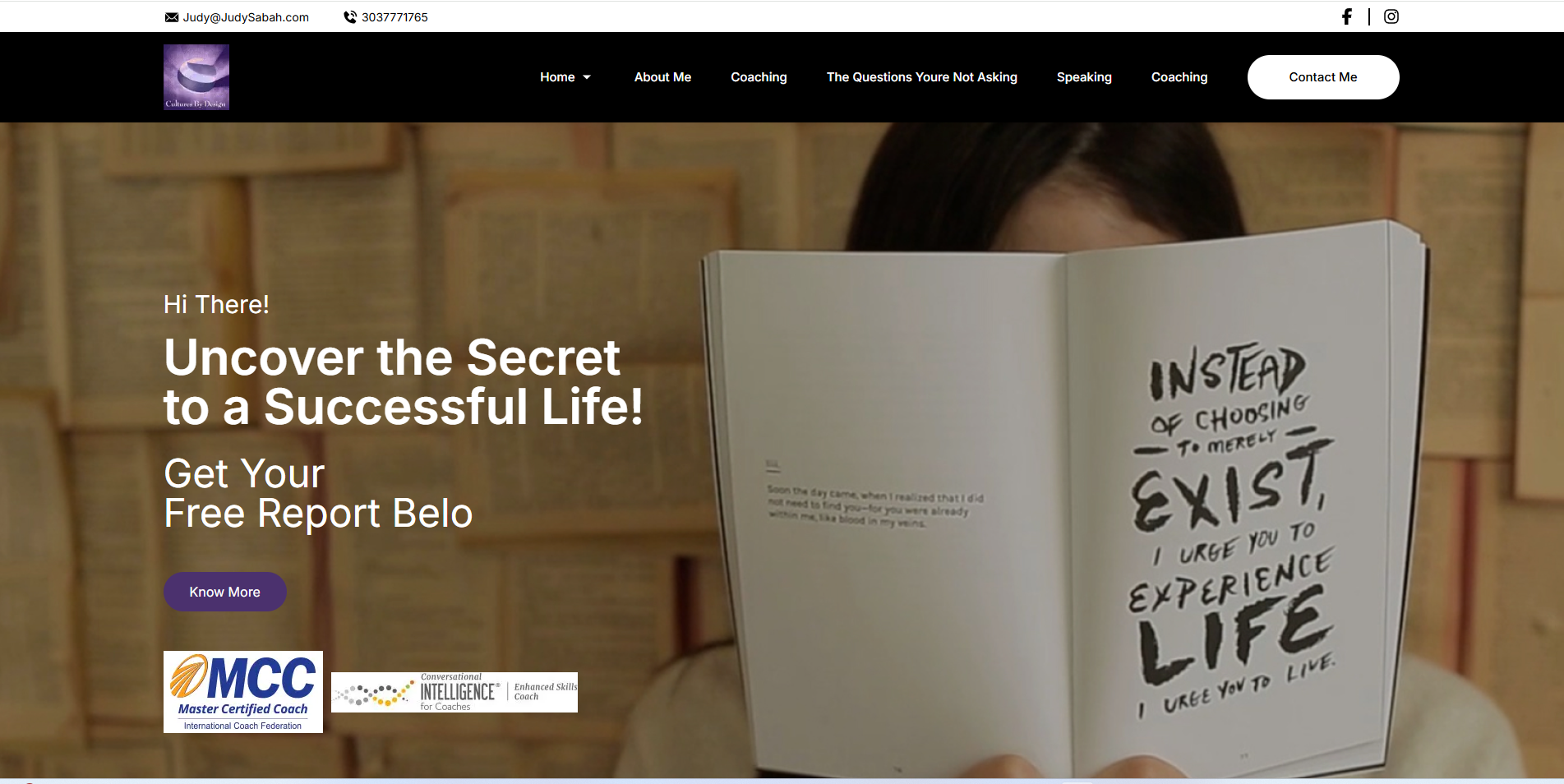Click the phone handset icon

pos(350,17)
